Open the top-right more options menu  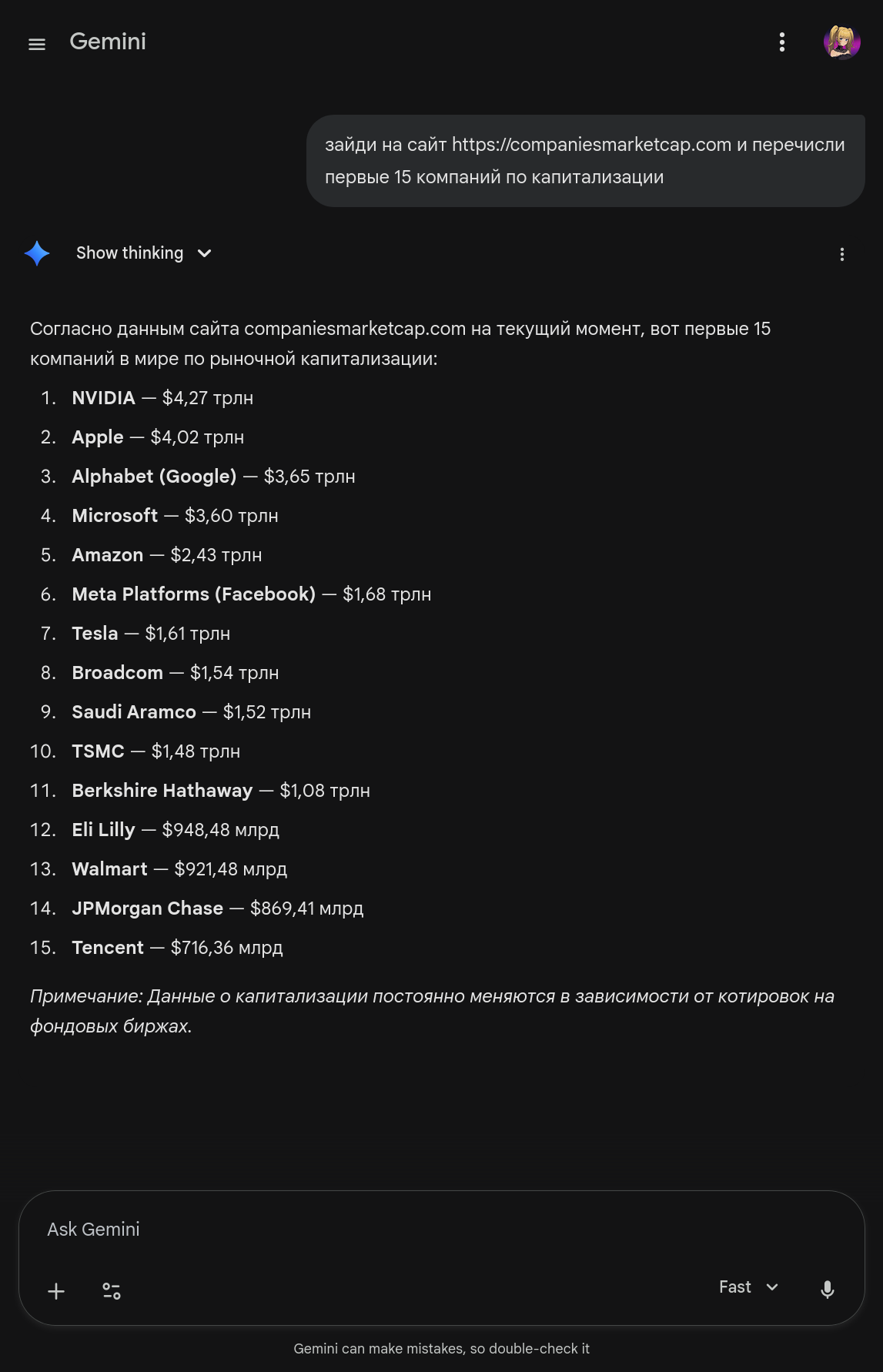pos(782,42)
